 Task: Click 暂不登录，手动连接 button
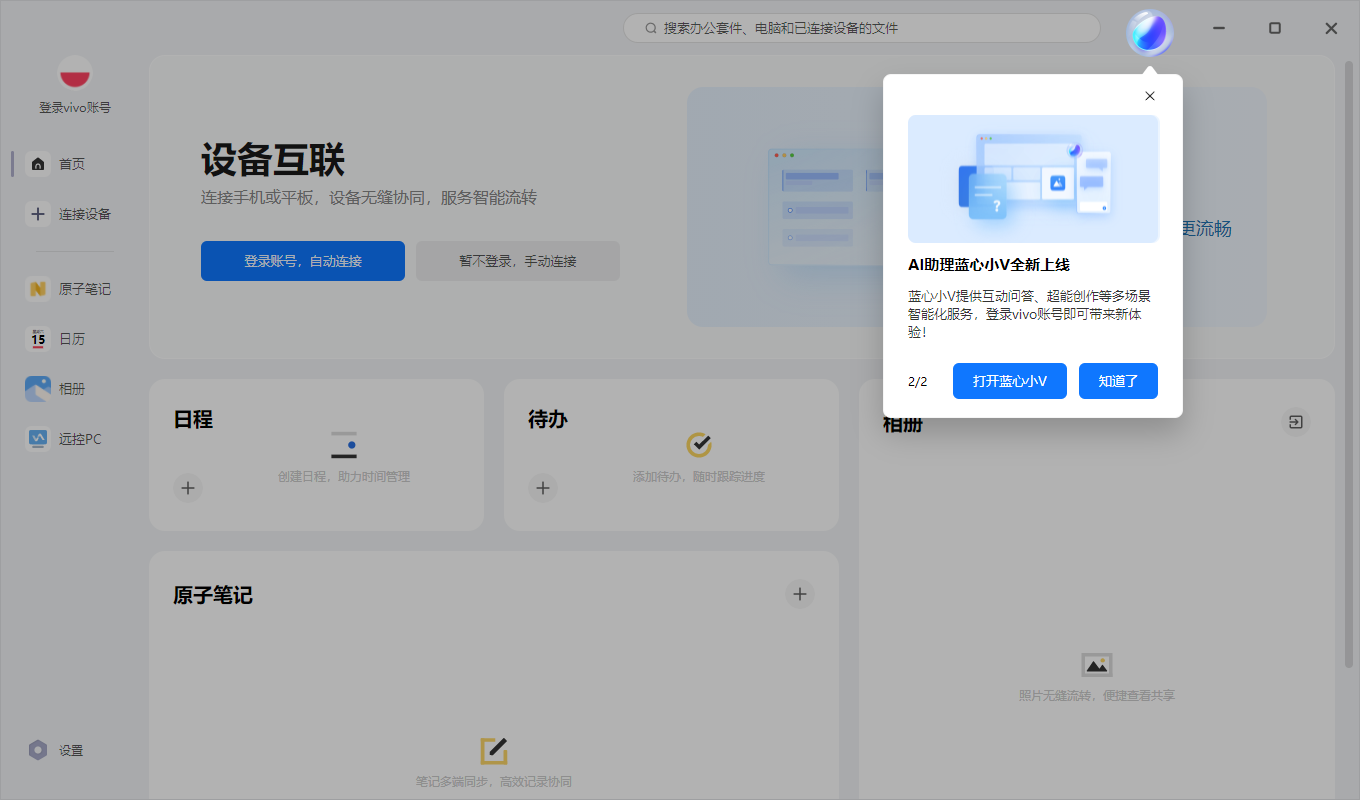(518, 261)
